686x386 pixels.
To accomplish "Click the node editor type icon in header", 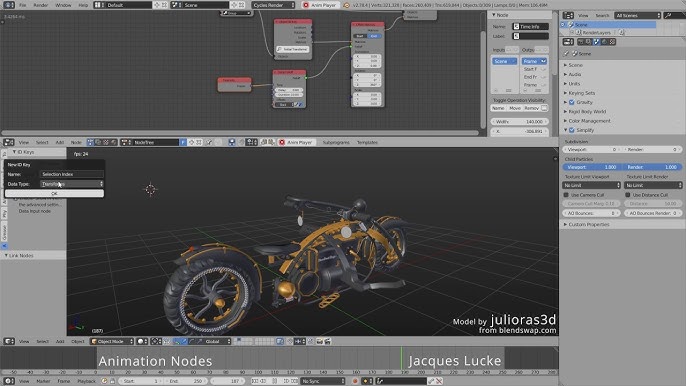I will (x=9, y=142).
